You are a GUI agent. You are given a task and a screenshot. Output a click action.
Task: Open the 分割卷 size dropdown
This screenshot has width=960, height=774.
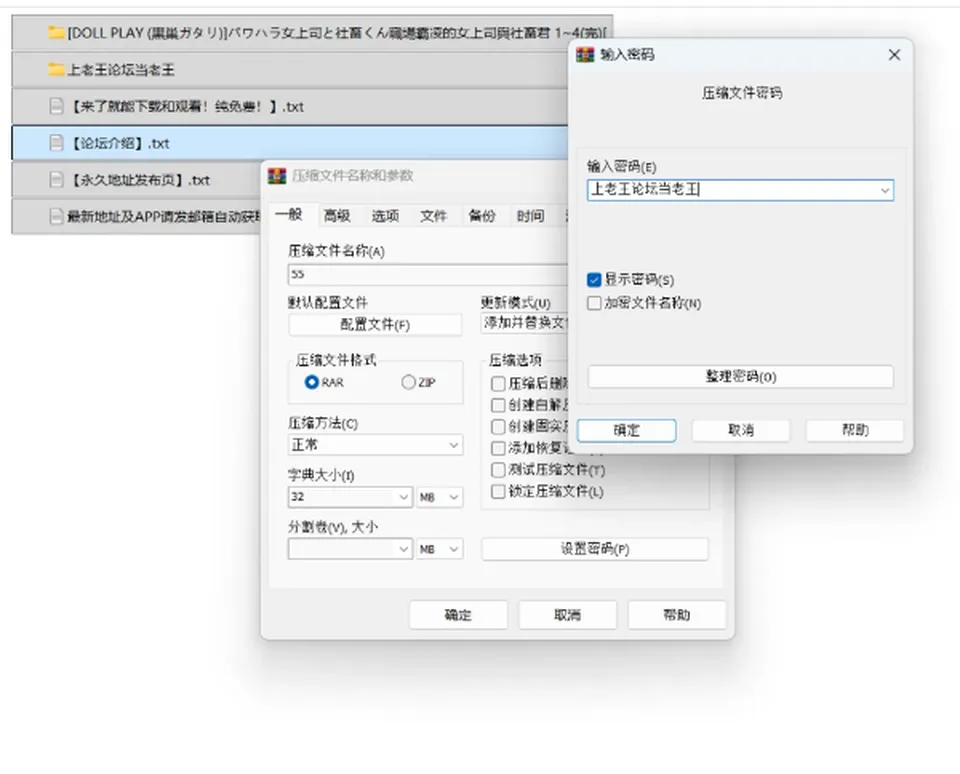pos(350,549)
